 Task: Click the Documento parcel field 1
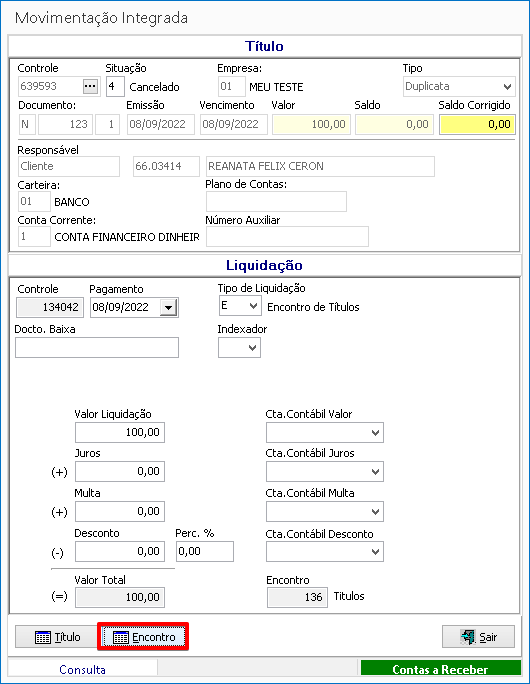[x=107, y=124]
